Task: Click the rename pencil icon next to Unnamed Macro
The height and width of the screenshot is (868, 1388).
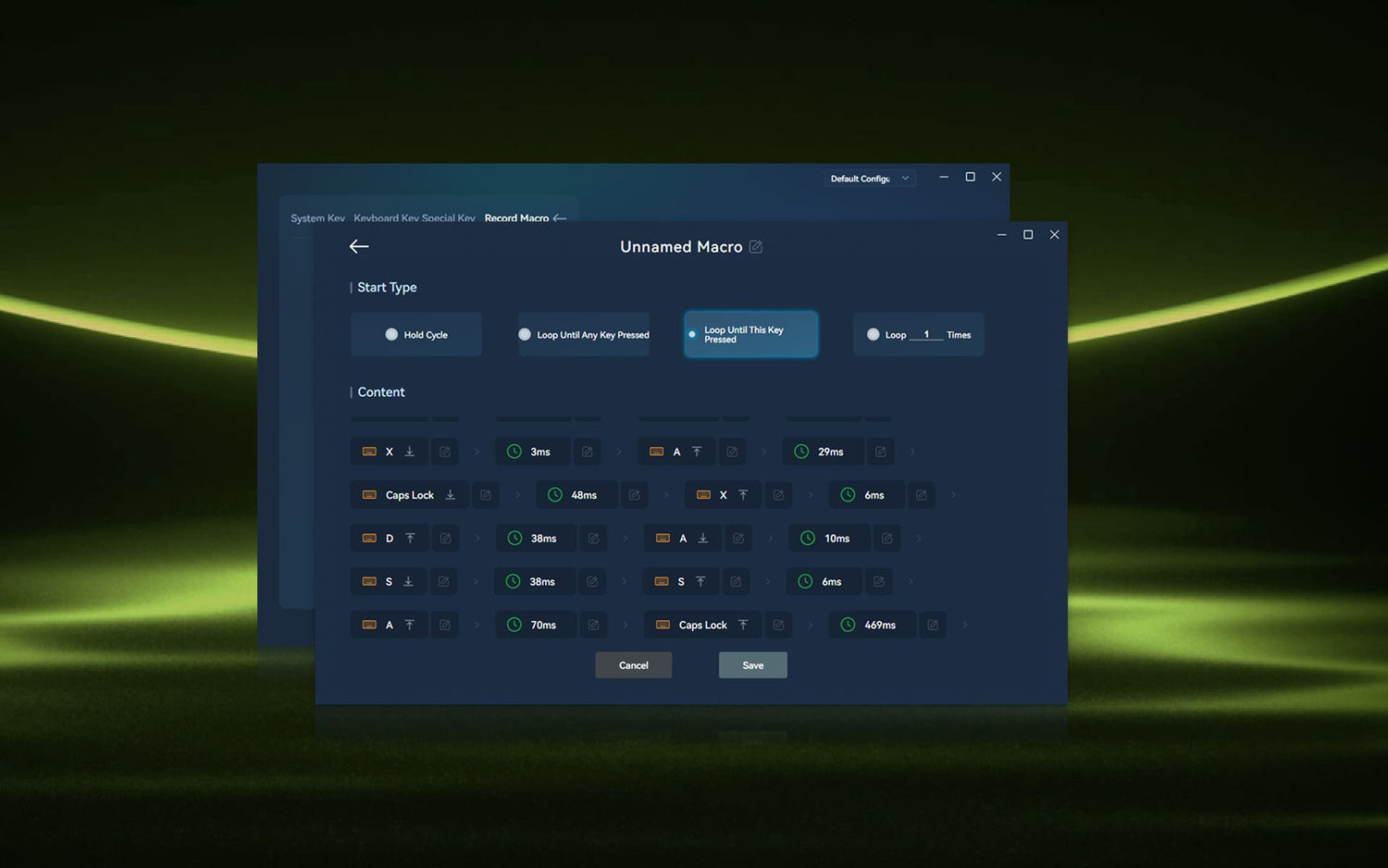Action: click(756, 247)
